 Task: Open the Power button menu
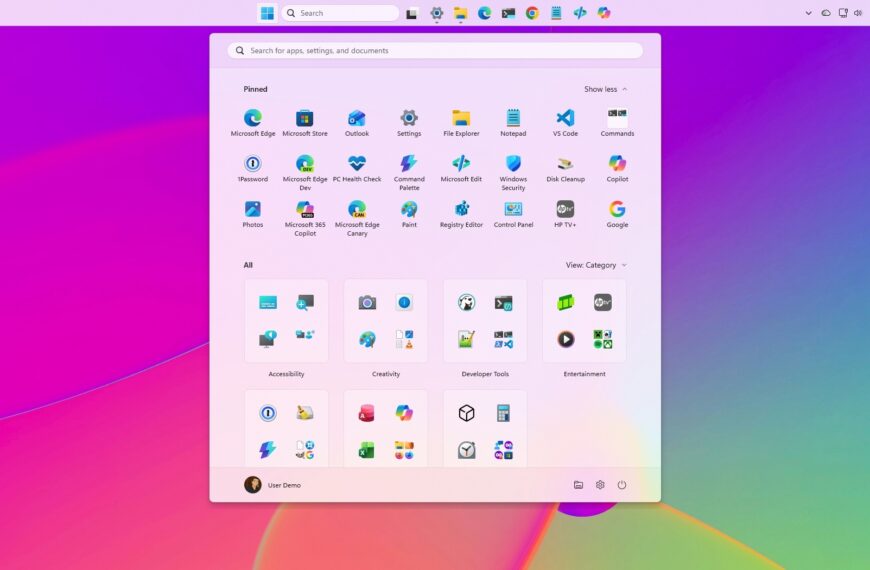[621, 485]
